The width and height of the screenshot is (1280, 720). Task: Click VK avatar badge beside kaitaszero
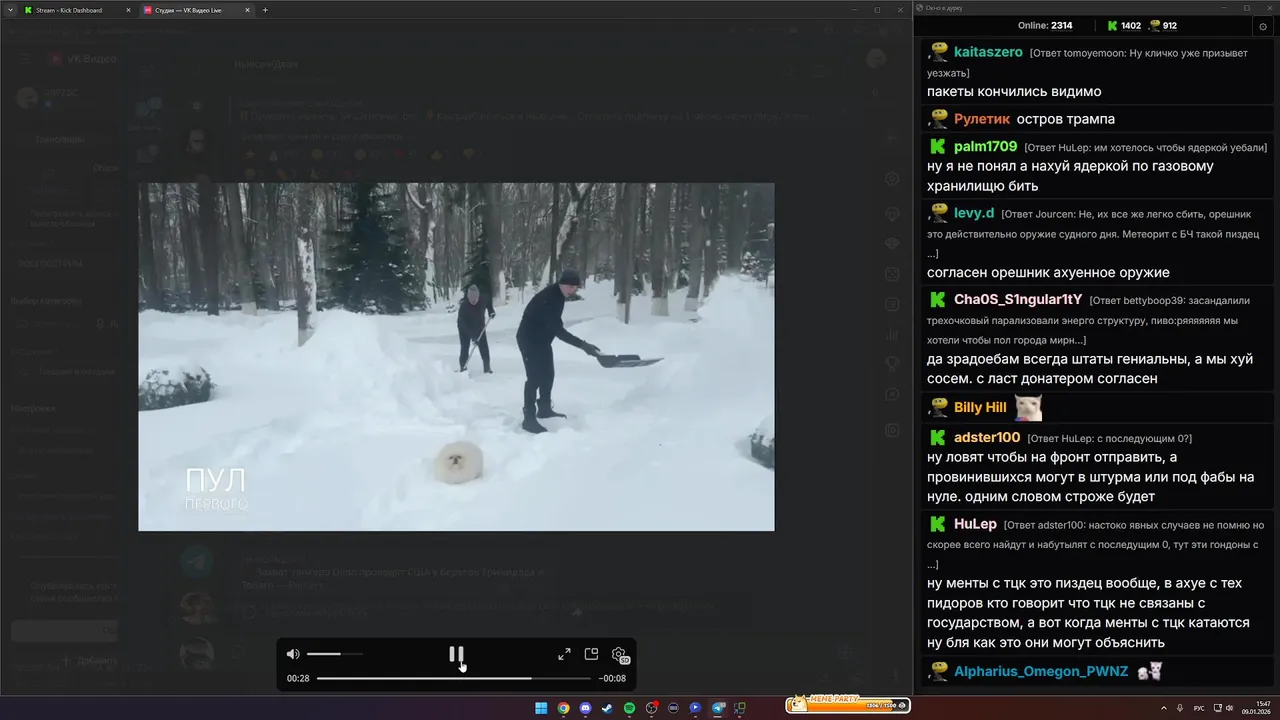pos(938,51)
